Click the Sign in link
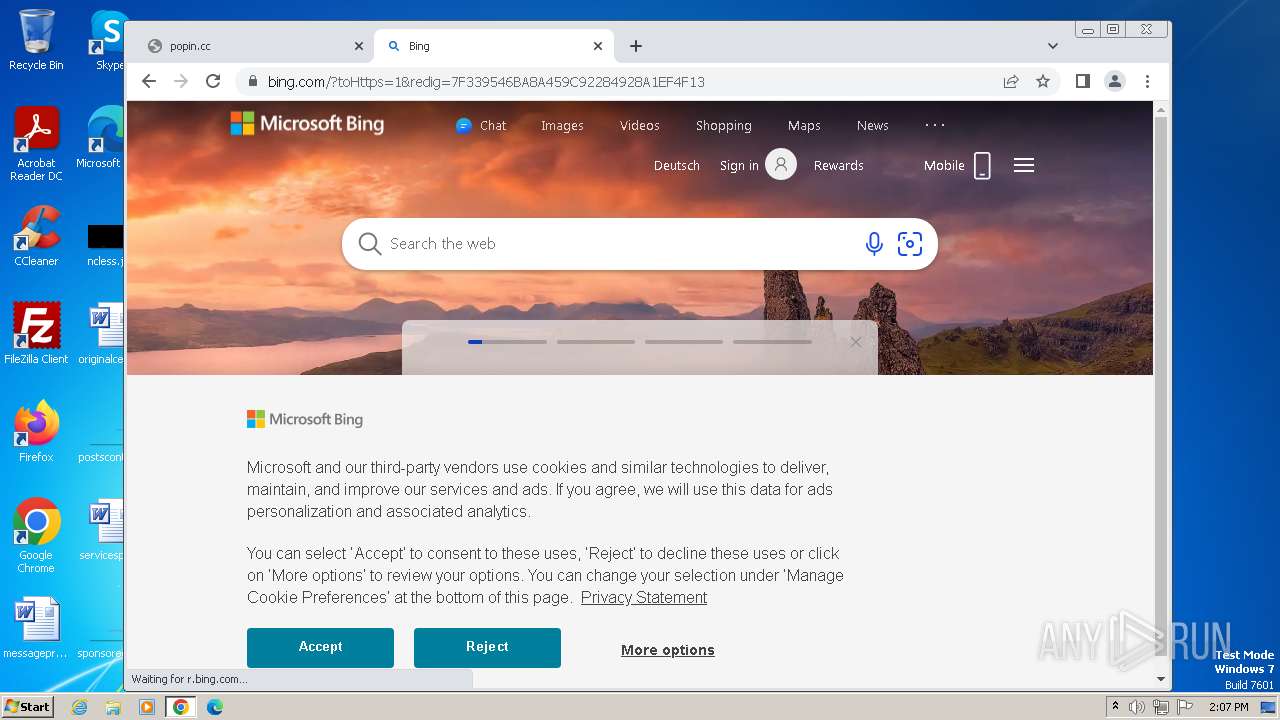The height and width of the screenshot is (720, 1280). tap(739, 166)
